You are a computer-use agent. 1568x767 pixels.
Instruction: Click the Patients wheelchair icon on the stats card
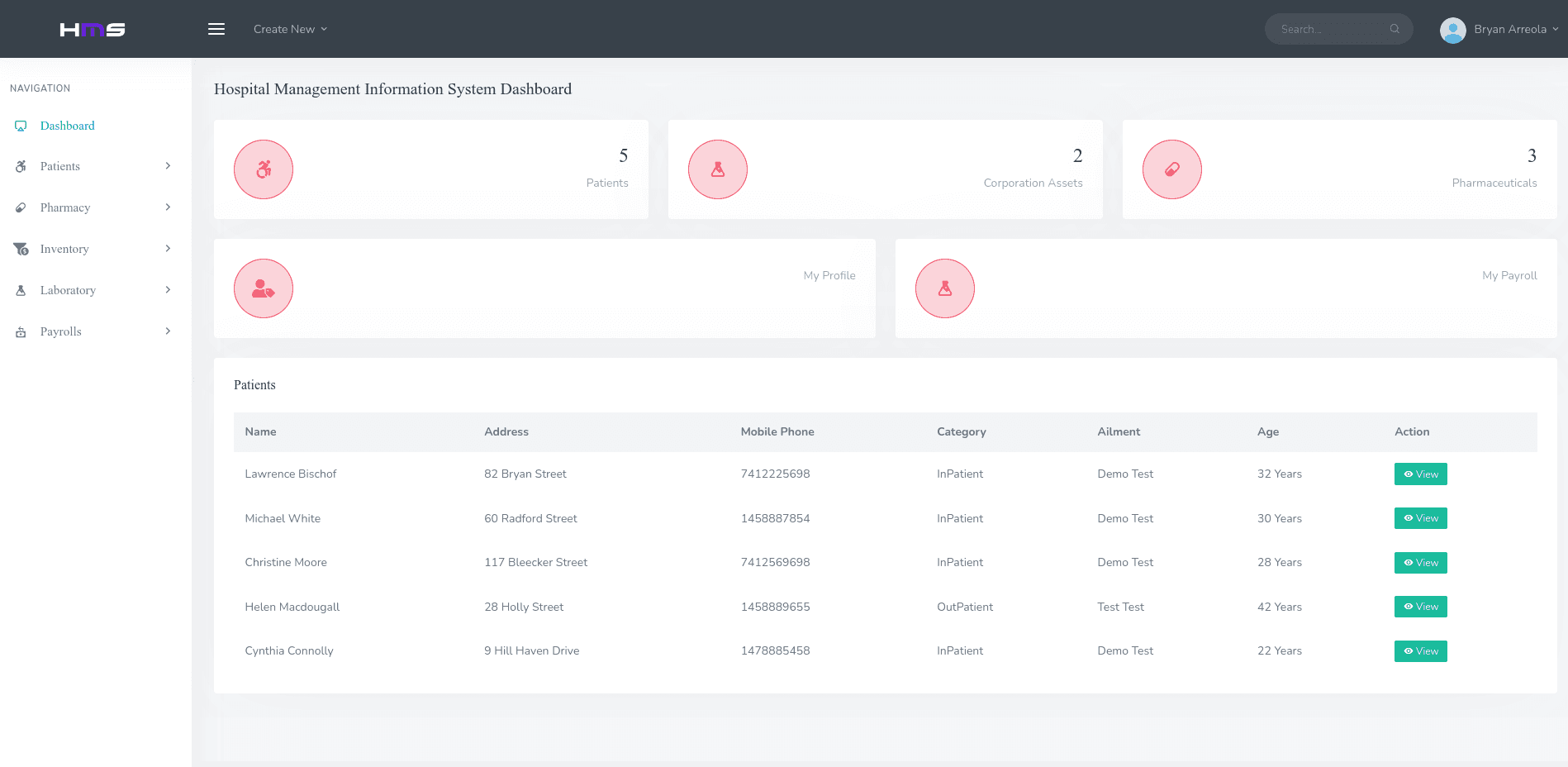coord(263,169)
